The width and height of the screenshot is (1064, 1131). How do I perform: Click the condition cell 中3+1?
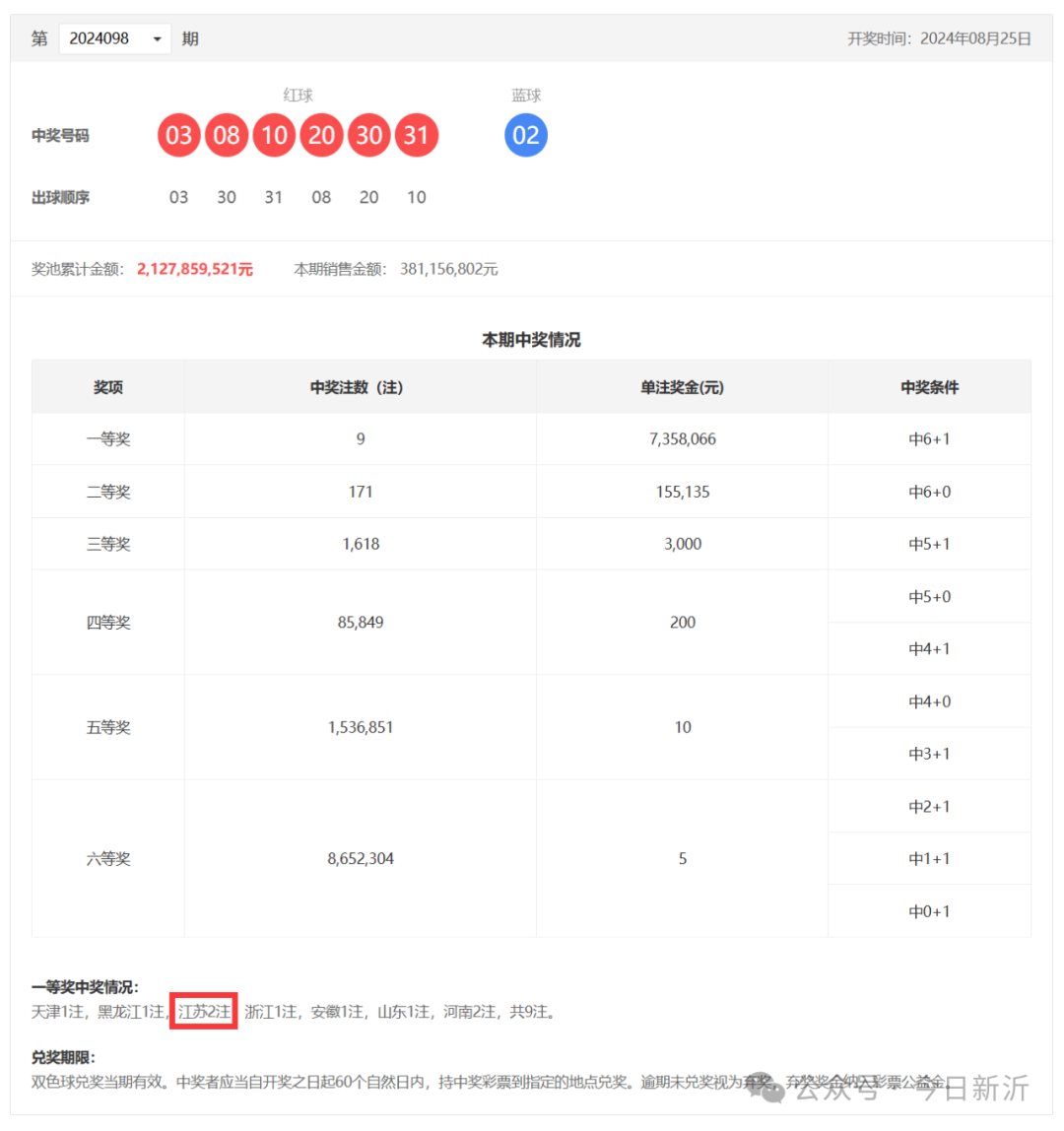[930, 754]
